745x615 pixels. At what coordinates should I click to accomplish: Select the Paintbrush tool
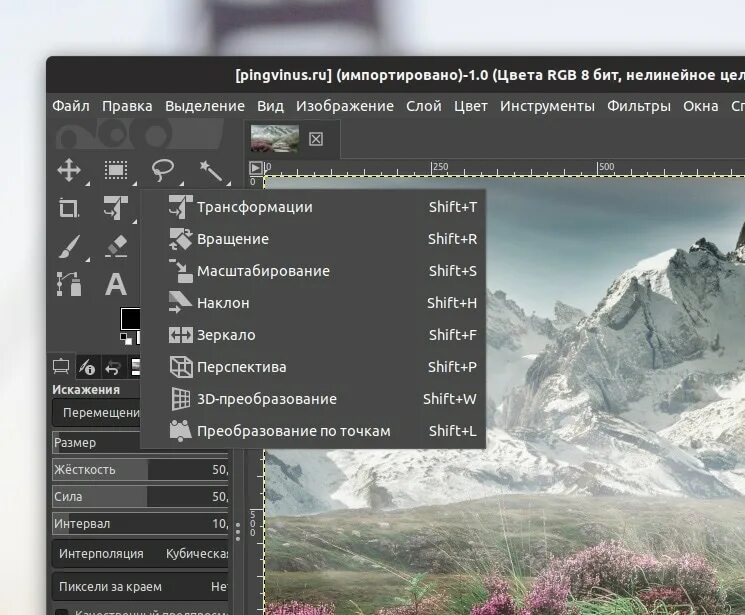pyautogui.click(x=69, y=246)
